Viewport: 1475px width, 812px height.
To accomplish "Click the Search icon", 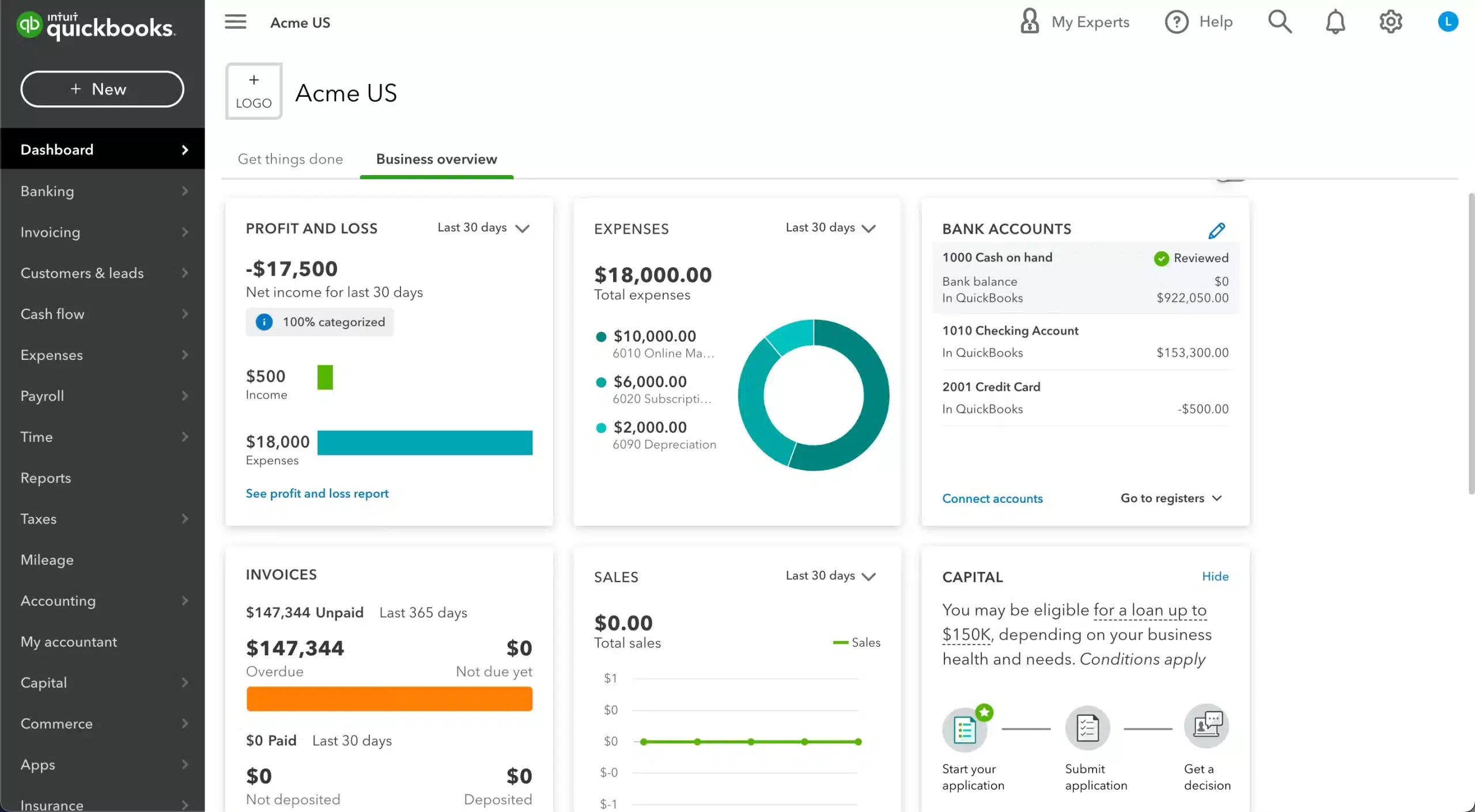I will pos(1281,22).
